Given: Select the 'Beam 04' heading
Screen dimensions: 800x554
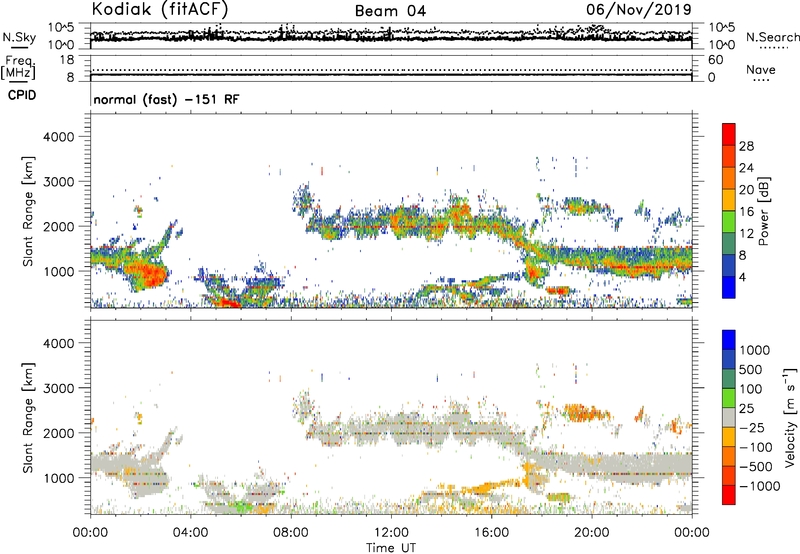Looking at the screenshot, I should tap(390, 11).
